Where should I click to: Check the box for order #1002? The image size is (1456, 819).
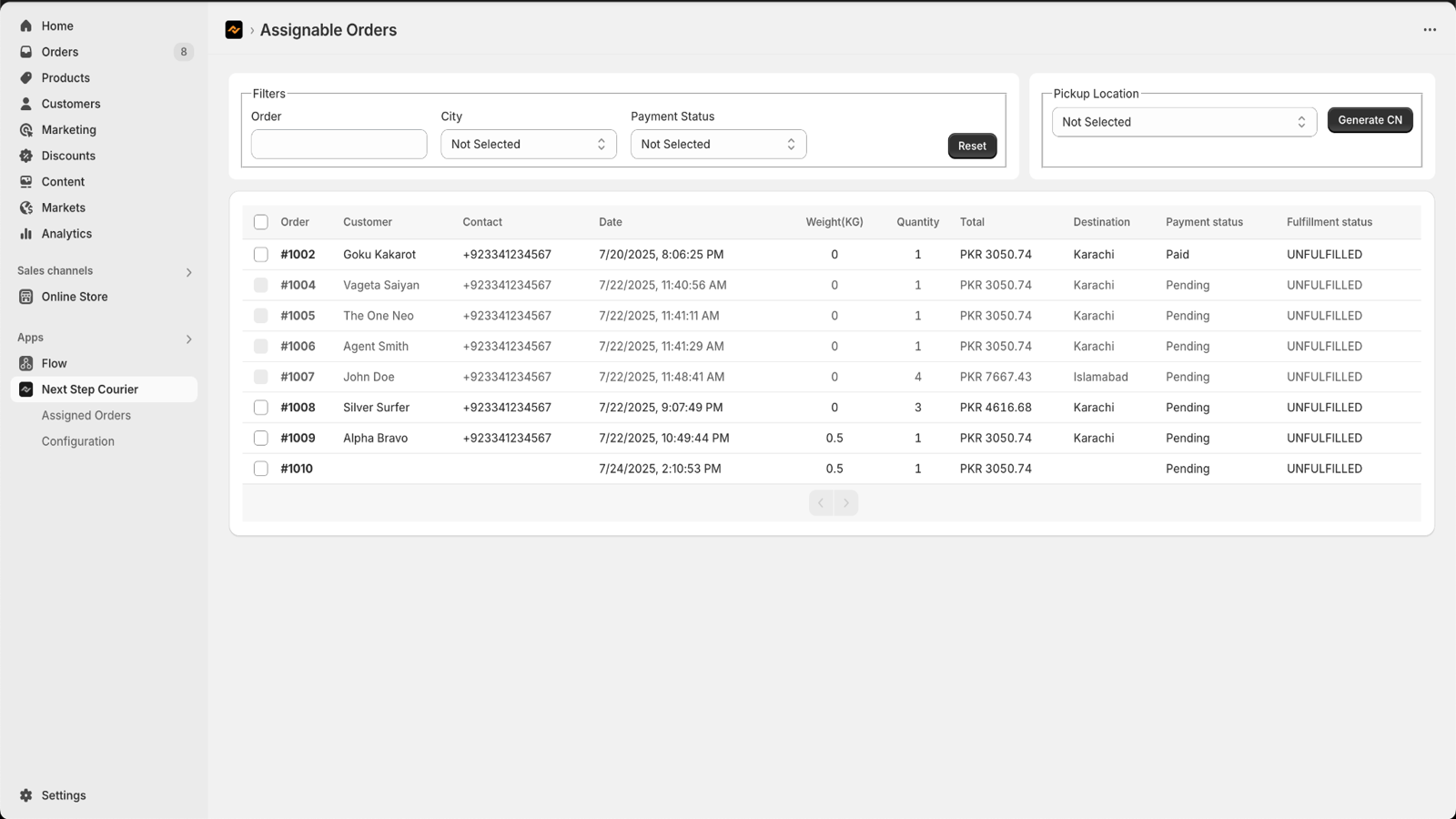(x=260, y=255)
